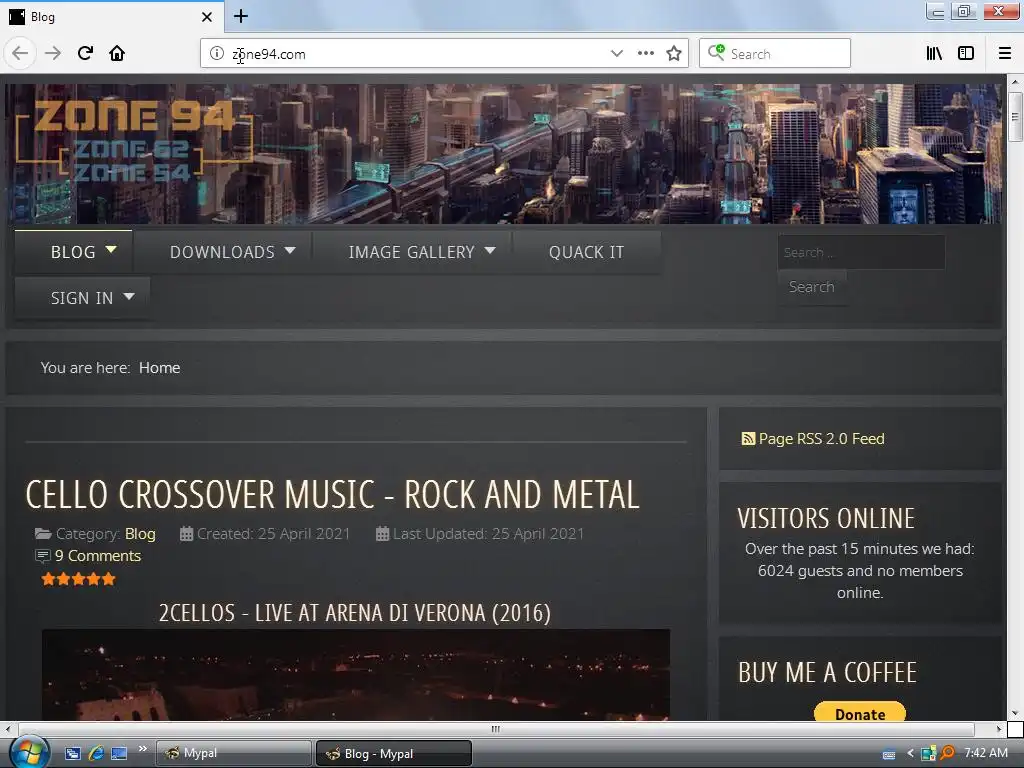
Task: Expand the BLOG menu arrow
Action: click(111, 249)
